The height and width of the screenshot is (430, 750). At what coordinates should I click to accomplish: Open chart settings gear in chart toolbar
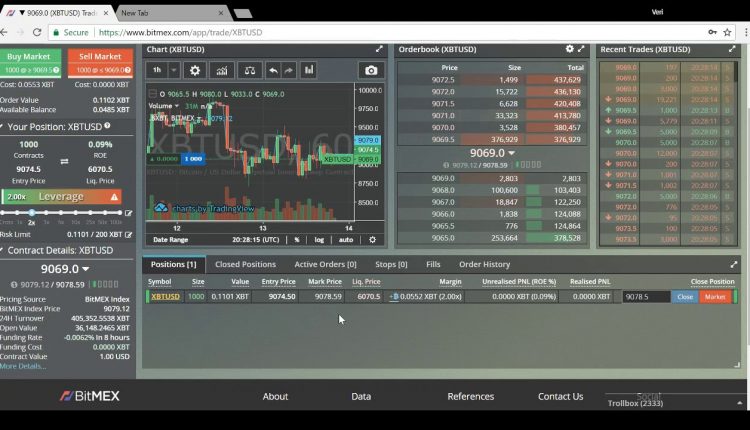point(195,70)
